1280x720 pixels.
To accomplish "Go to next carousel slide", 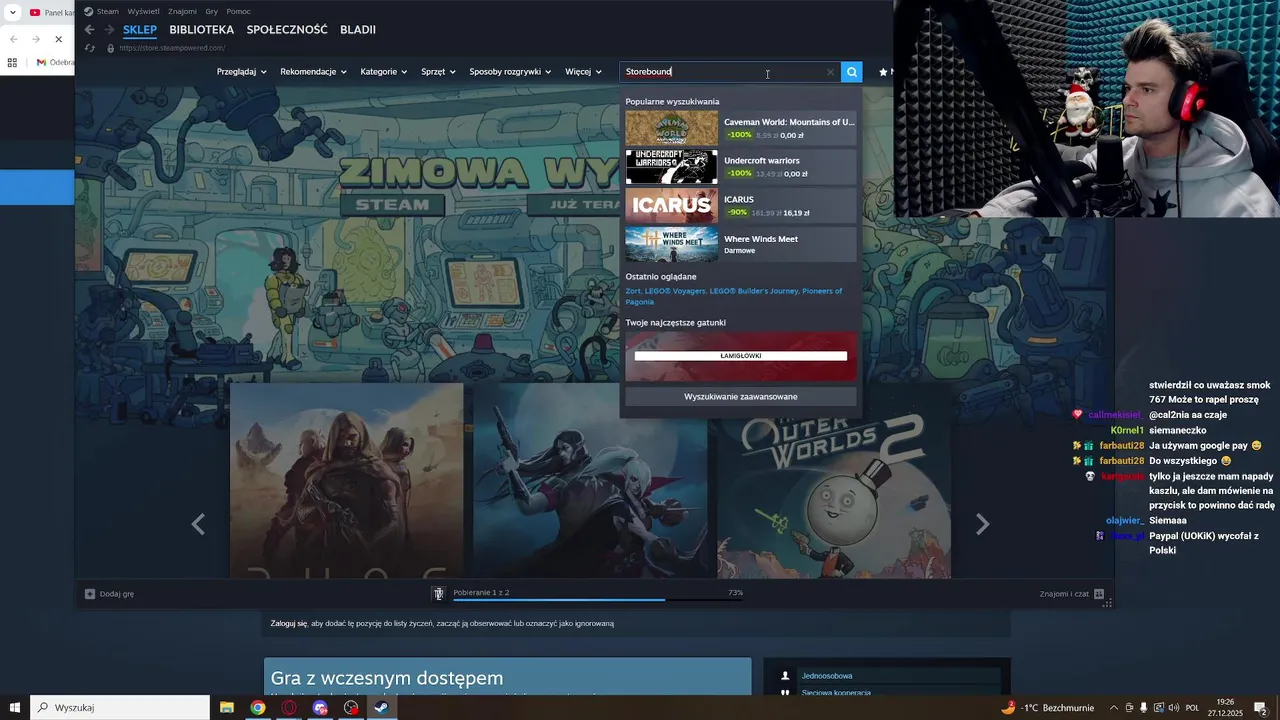I will coord(982,524).
